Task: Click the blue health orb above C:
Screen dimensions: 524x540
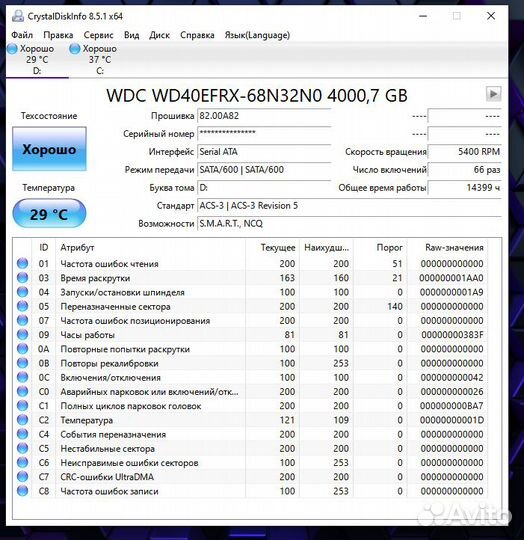Action: tap(74, 49)
